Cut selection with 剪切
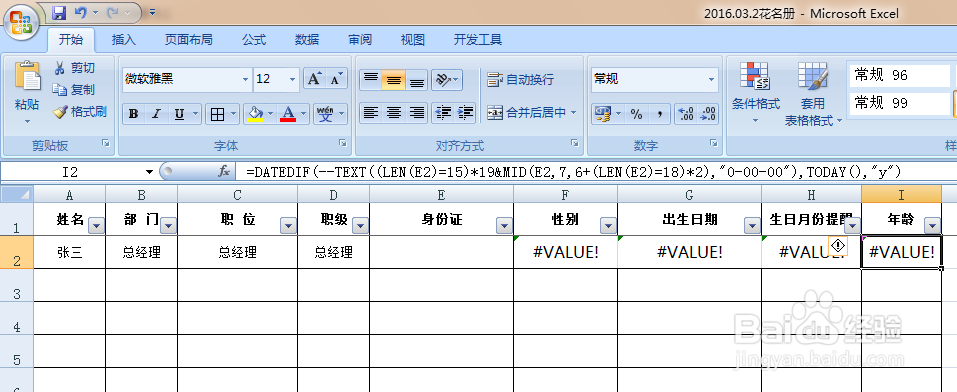This screenshot has width=957, height=392. point(74,68)
